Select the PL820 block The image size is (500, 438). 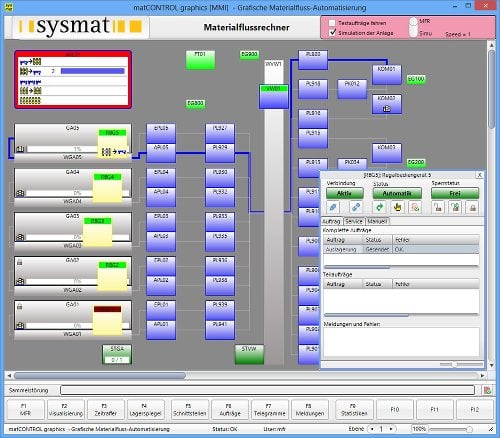click(313, 60)
